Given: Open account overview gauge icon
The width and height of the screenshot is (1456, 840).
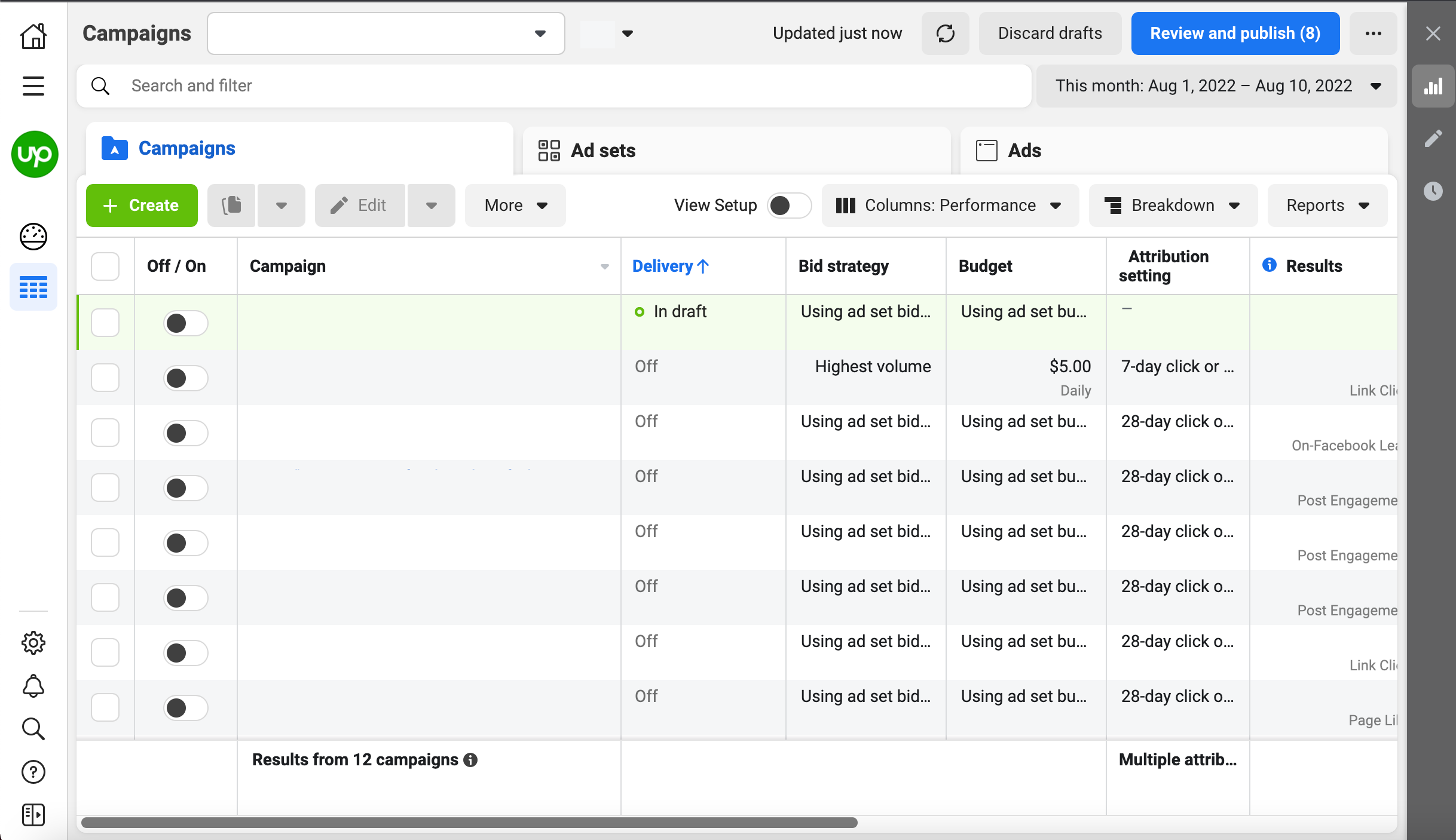Looking at the screenshot, I should [x=33, y=237].
